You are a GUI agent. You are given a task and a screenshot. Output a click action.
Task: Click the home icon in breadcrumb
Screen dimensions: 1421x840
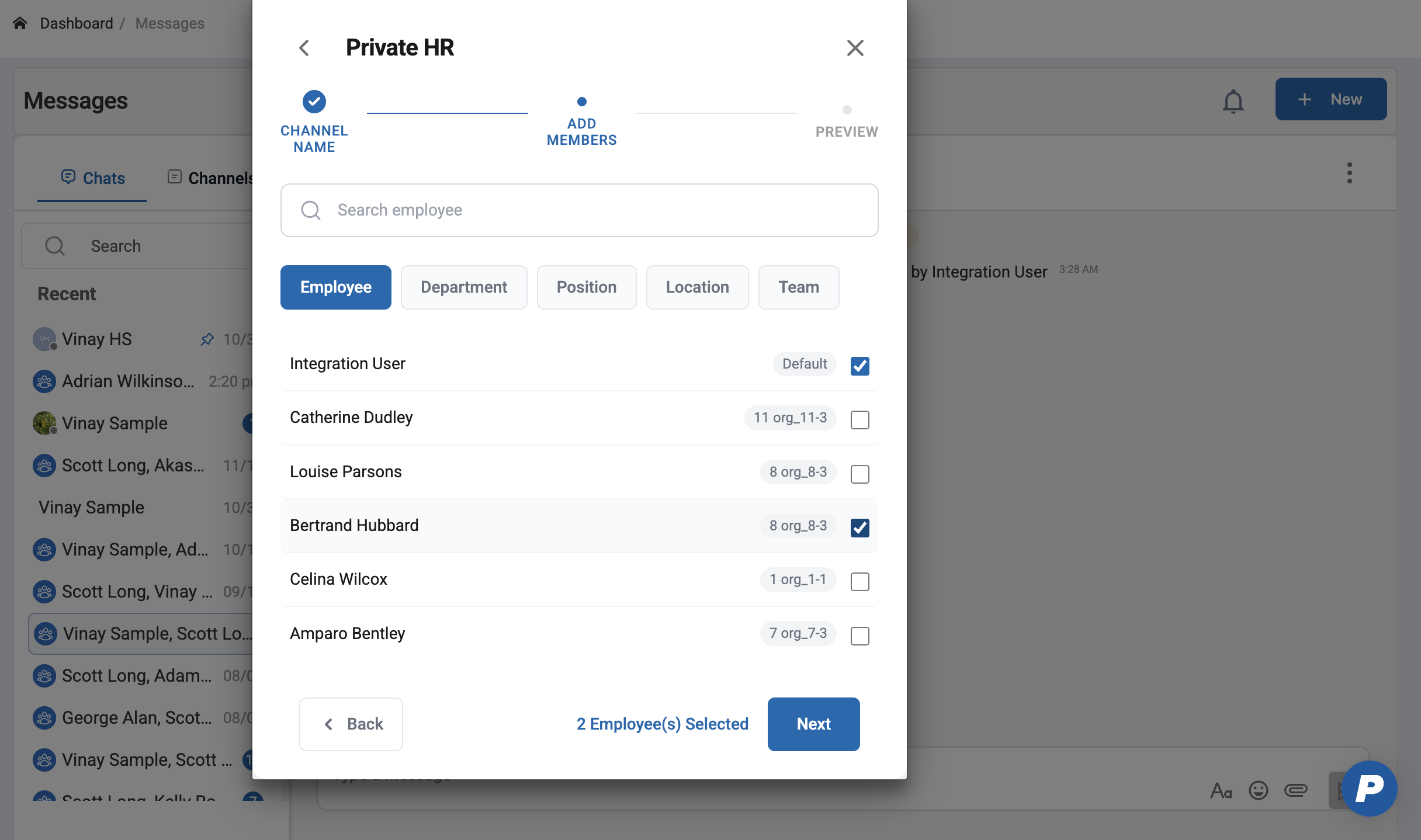click(x=20, y=23)
